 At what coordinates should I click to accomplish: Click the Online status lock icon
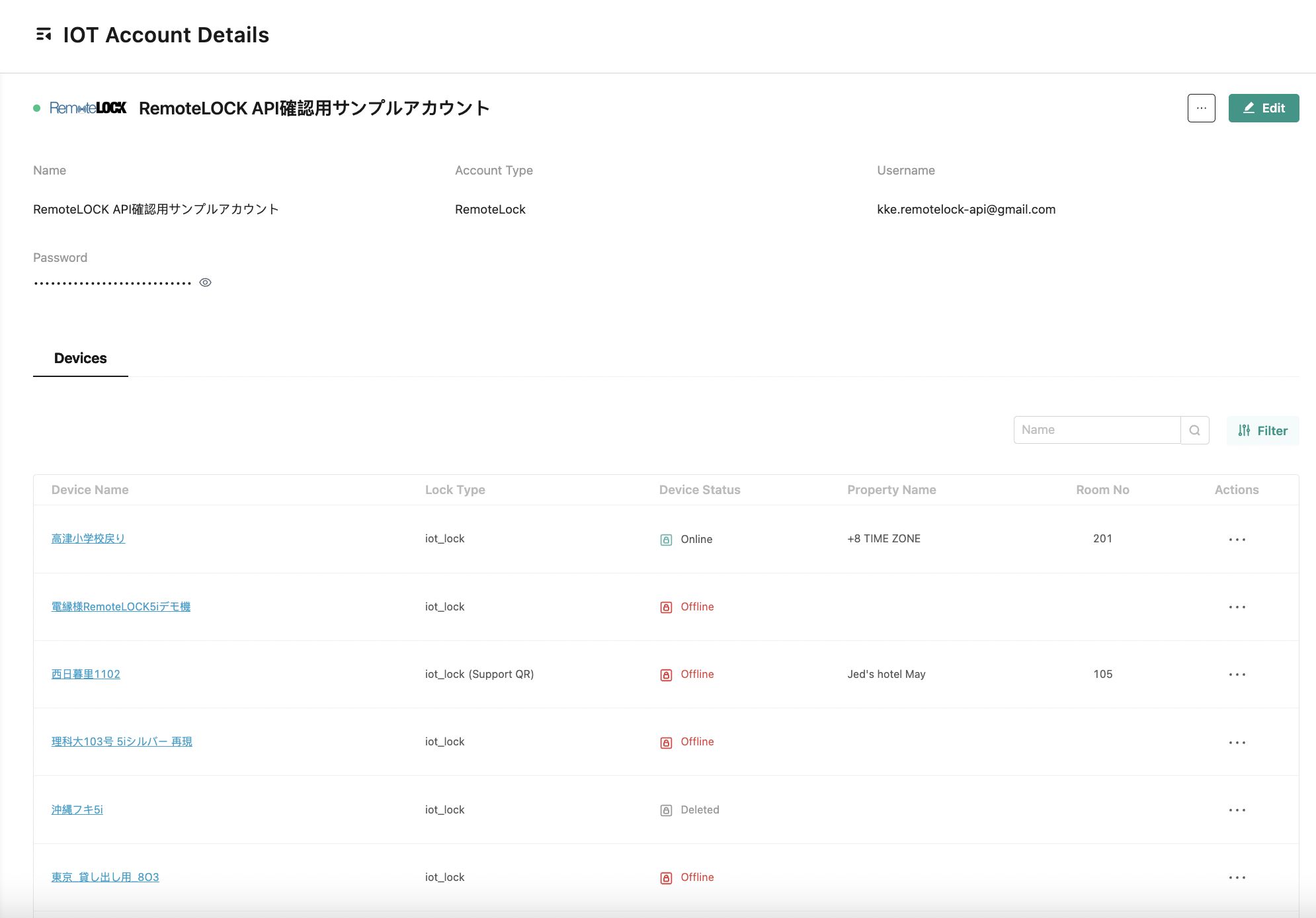click(666, 540)
